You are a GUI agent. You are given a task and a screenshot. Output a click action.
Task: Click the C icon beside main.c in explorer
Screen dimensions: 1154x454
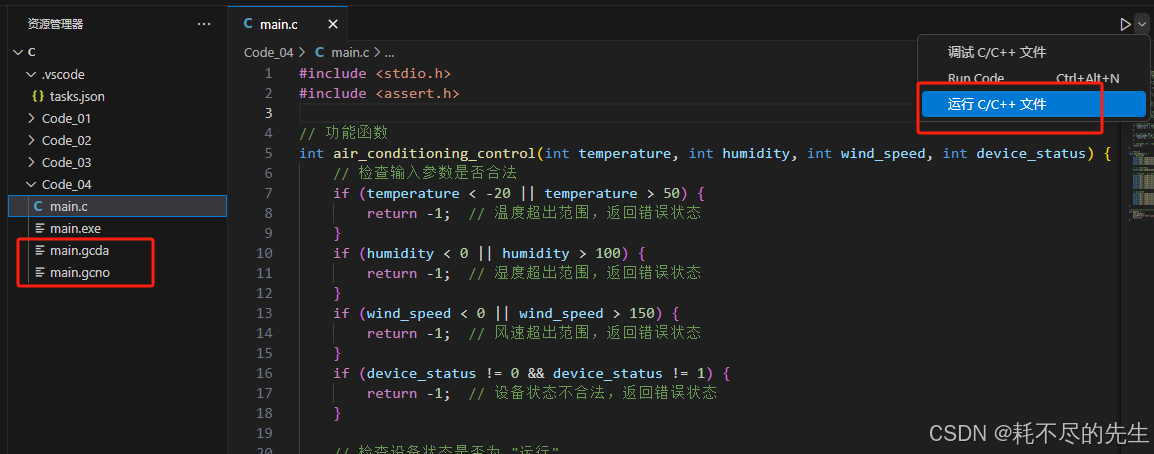point(38,206)
